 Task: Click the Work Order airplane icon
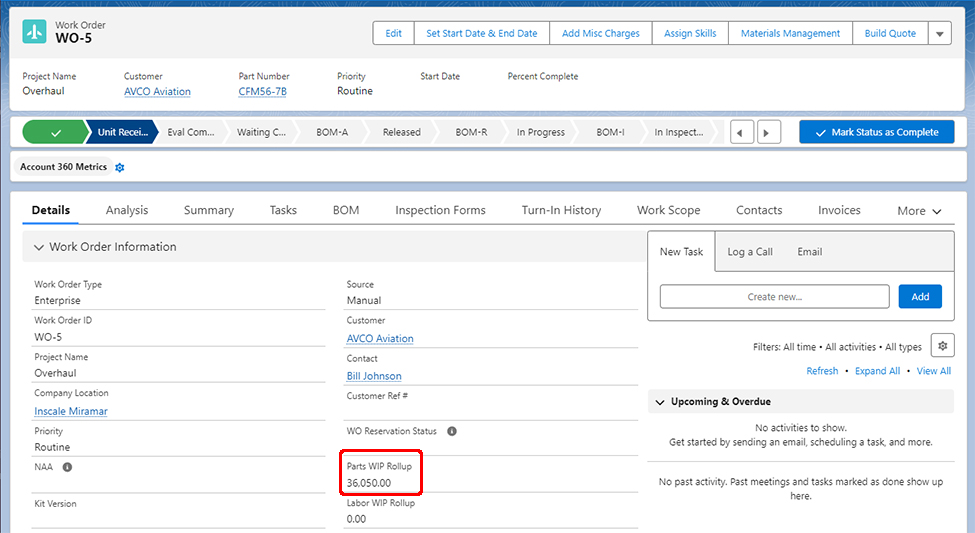(x=34, y=32)
